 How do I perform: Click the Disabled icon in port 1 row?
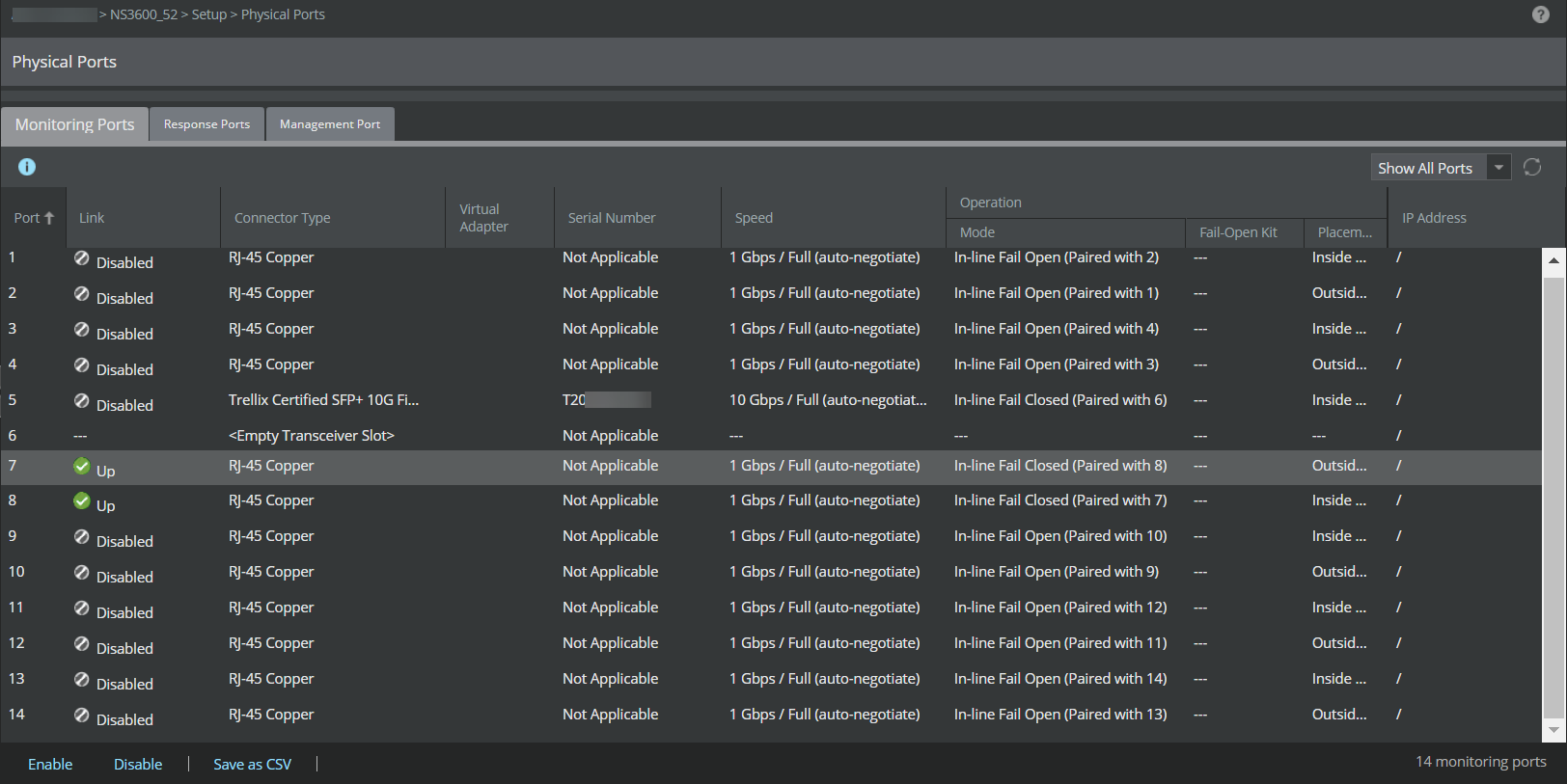point(82,257)
